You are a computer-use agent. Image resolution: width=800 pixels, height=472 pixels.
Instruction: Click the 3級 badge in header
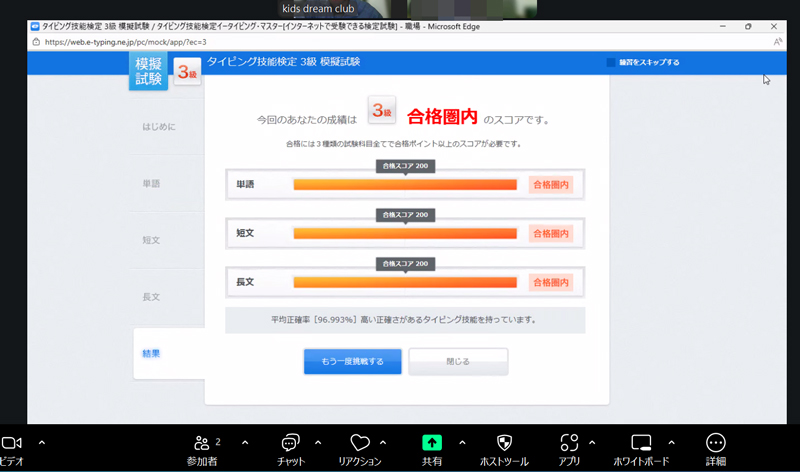coord(187,72)
